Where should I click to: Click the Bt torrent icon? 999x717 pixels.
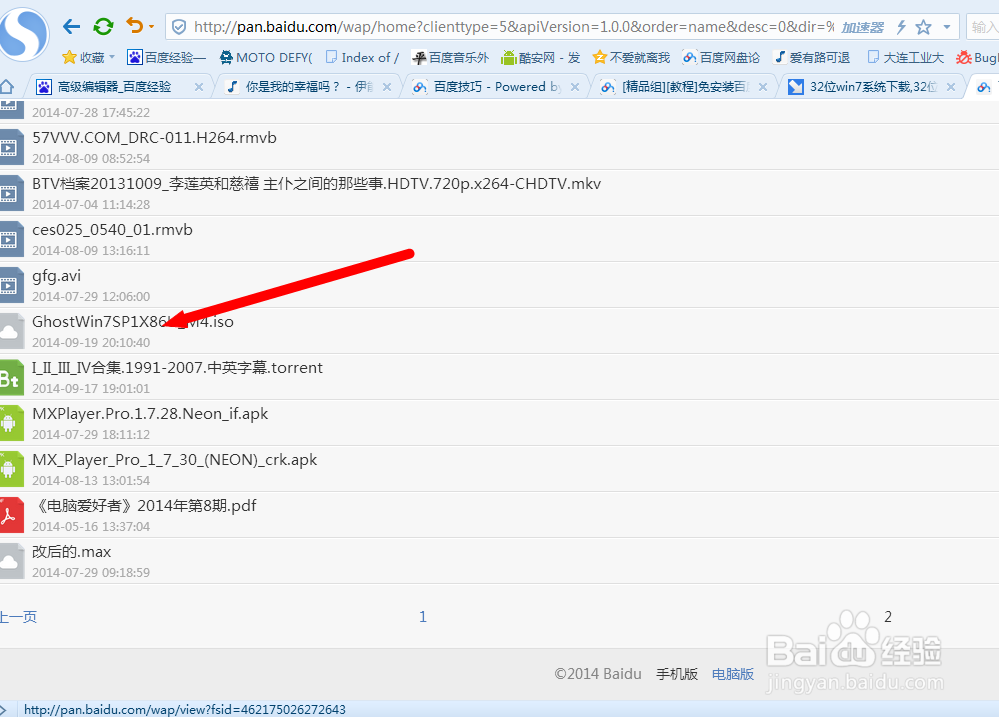pos(11,379)
